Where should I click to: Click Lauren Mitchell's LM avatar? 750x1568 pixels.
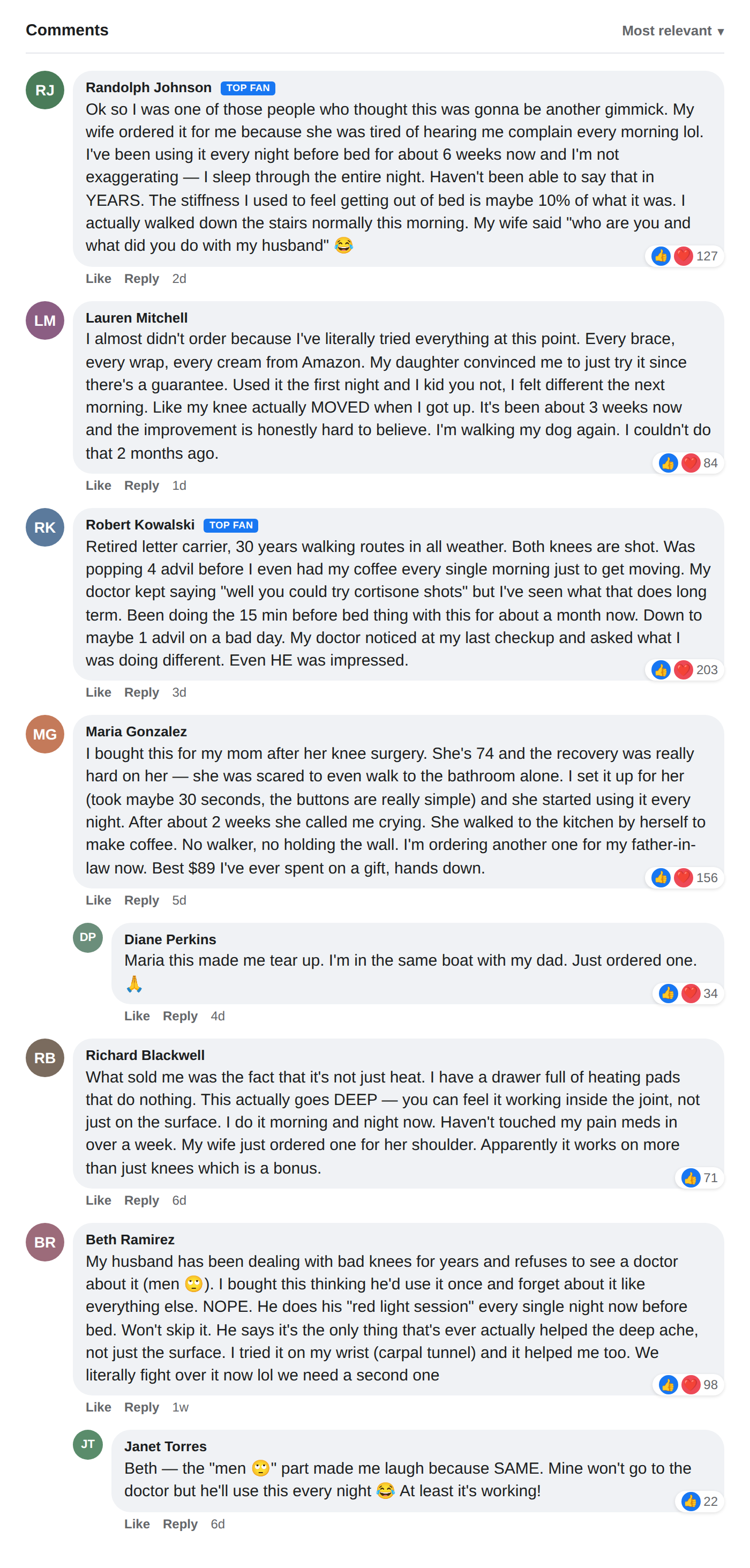coord(45,320)
